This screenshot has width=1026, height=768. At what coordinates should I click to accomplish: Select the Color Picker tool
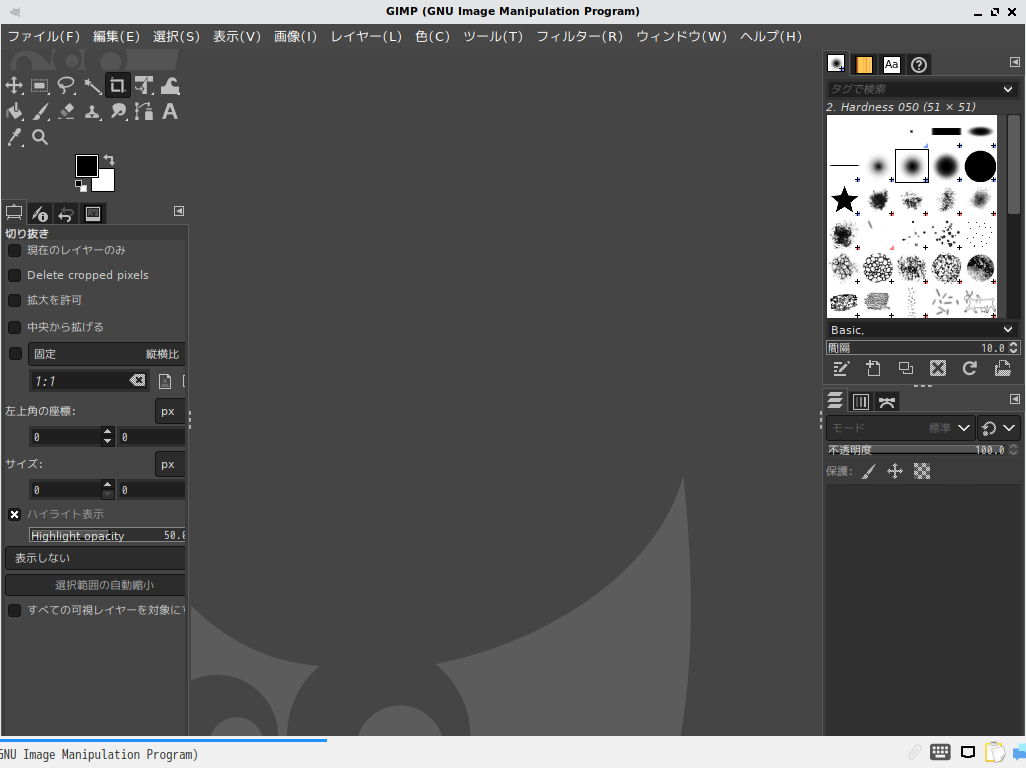[14, 137]
